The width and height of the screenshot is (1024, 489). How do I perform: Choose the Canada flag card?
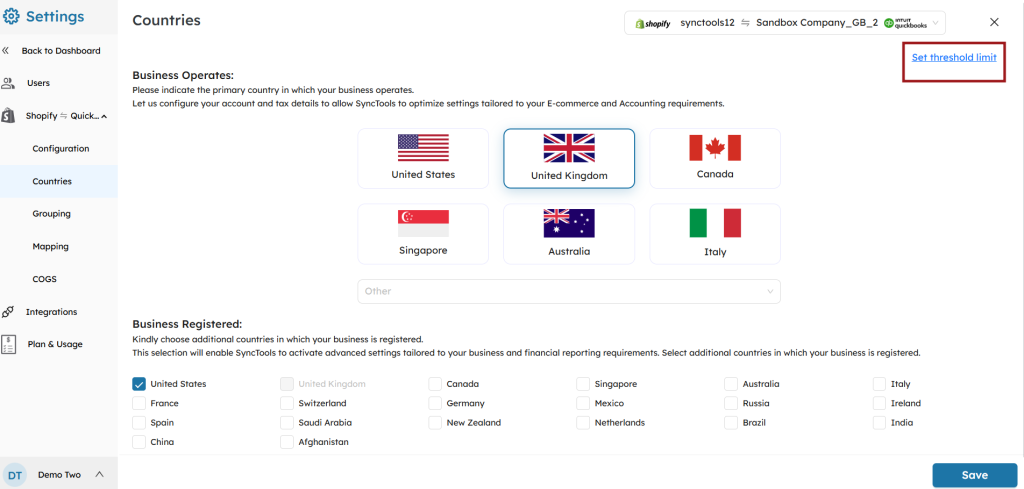715,158
